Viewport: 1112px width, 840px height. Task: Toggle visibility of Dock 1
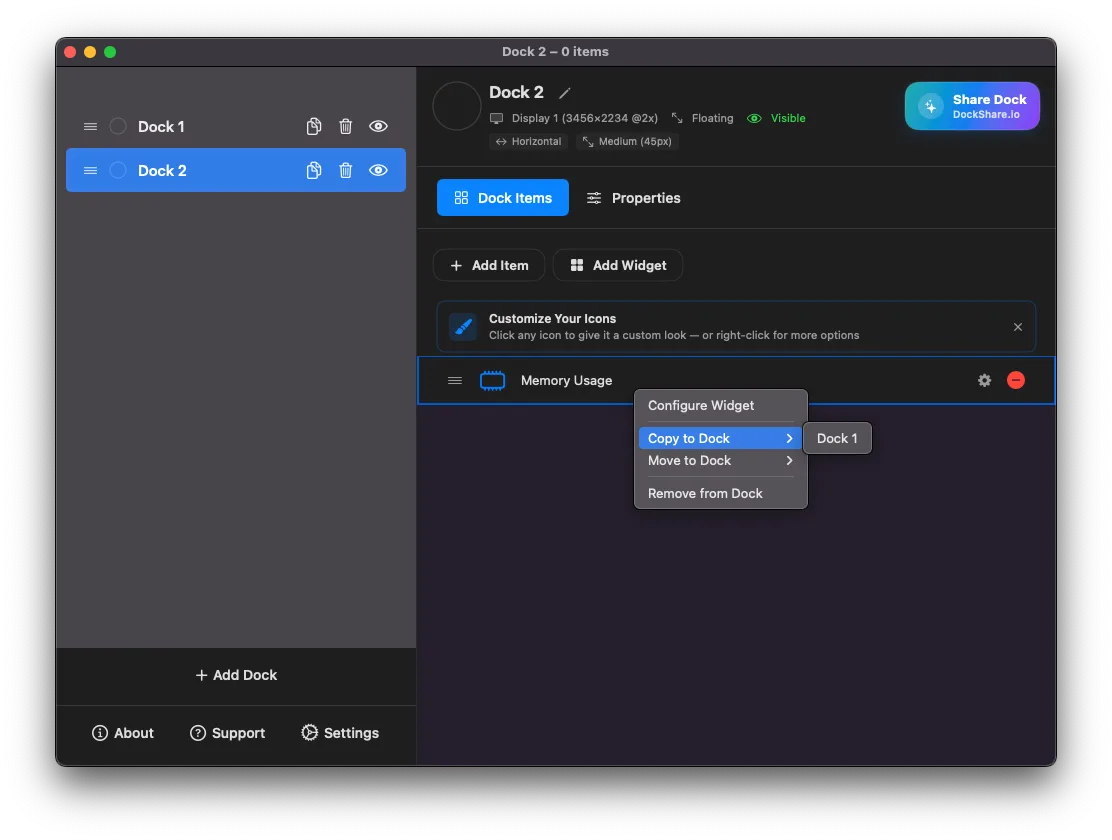click(x=378, y=126)
